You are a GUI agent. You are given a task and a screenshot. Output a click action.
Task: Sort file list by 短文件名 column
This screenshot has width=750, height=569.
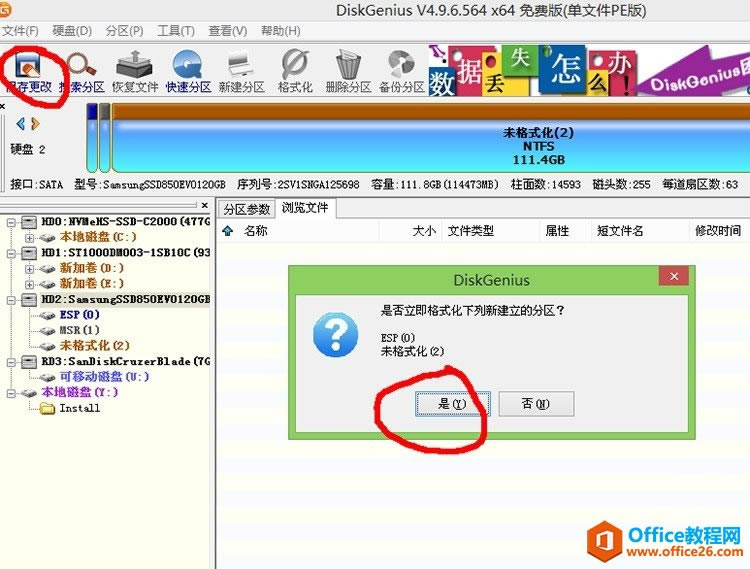click(x=620, y=231)
